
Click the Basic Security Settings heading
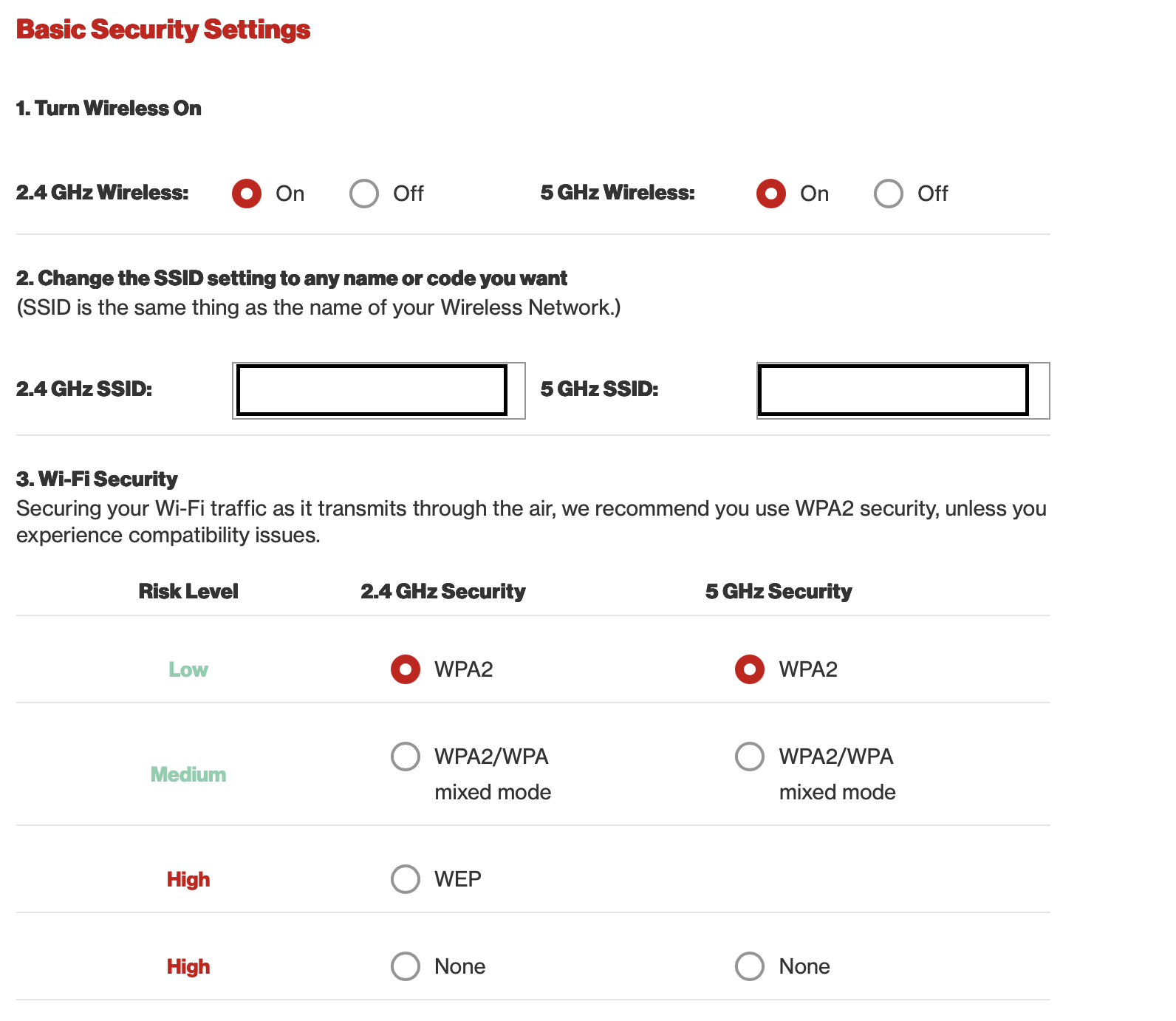163,30
